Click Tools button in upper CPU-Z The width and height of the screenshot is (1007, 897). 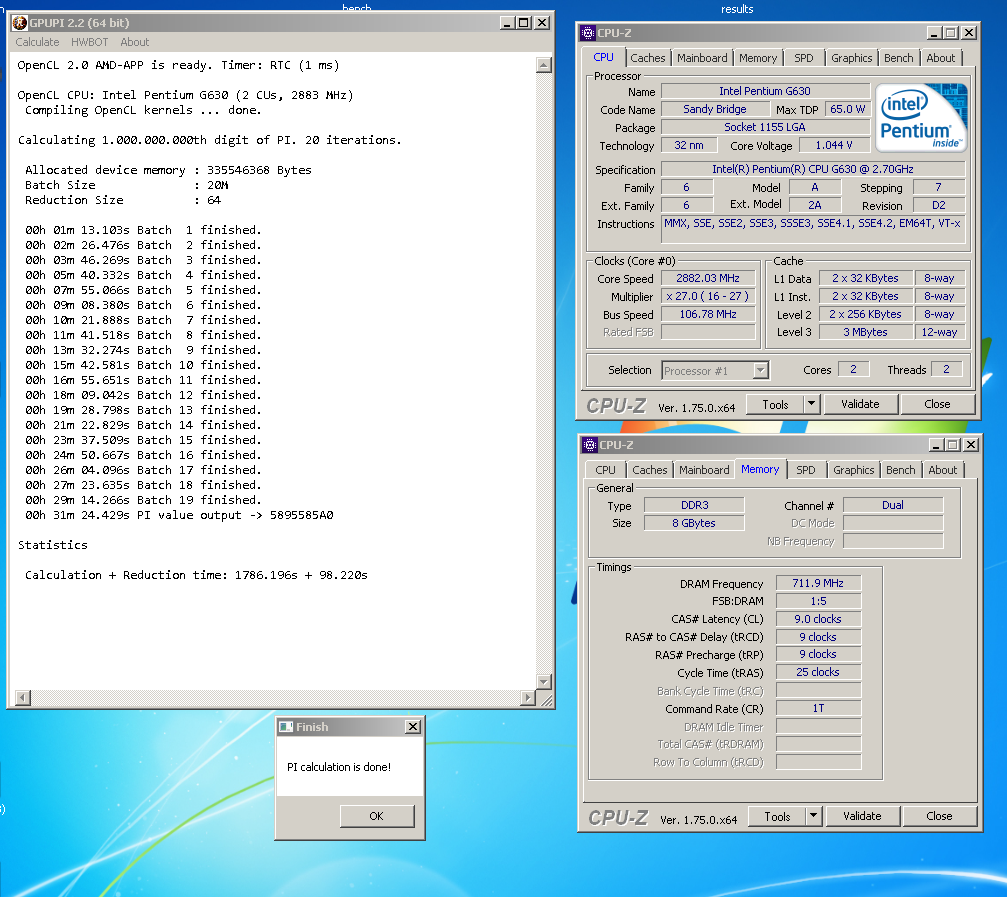[775, 405]
